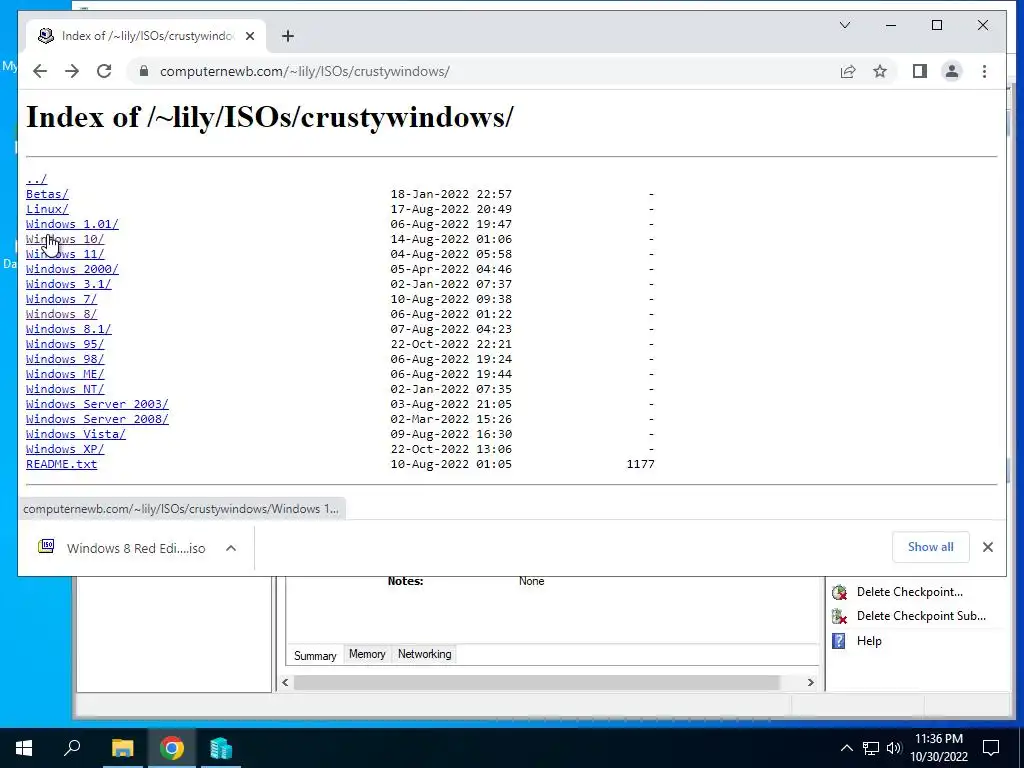This screenshot has height=768, width=1024.
Task: Open network status tray icon
Action: pyautogui.click(x=871, y=748)
